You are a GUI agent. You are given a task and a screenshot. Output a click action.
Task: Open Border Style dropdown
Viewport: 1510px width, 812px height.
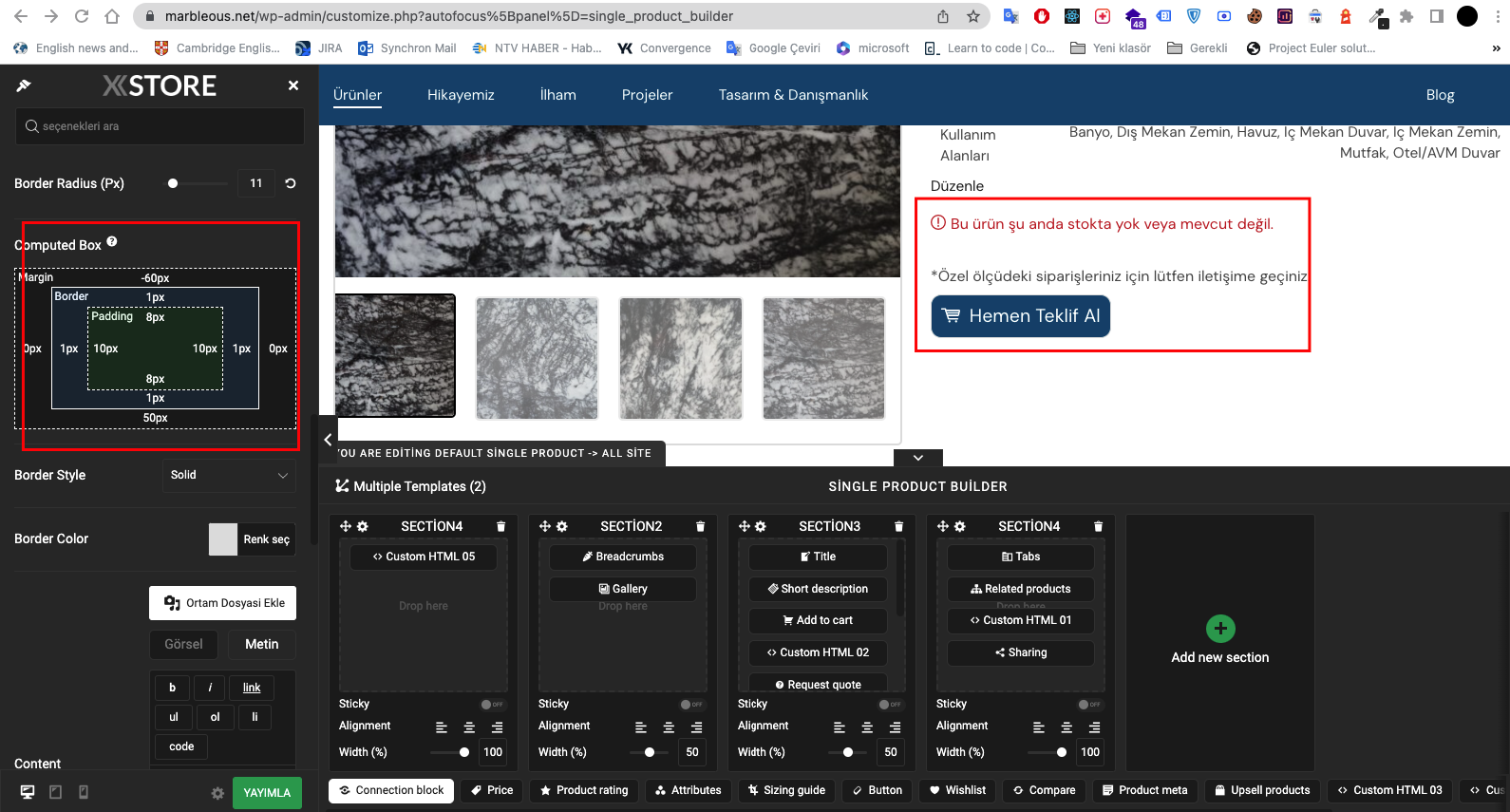(x=229, y=475)
